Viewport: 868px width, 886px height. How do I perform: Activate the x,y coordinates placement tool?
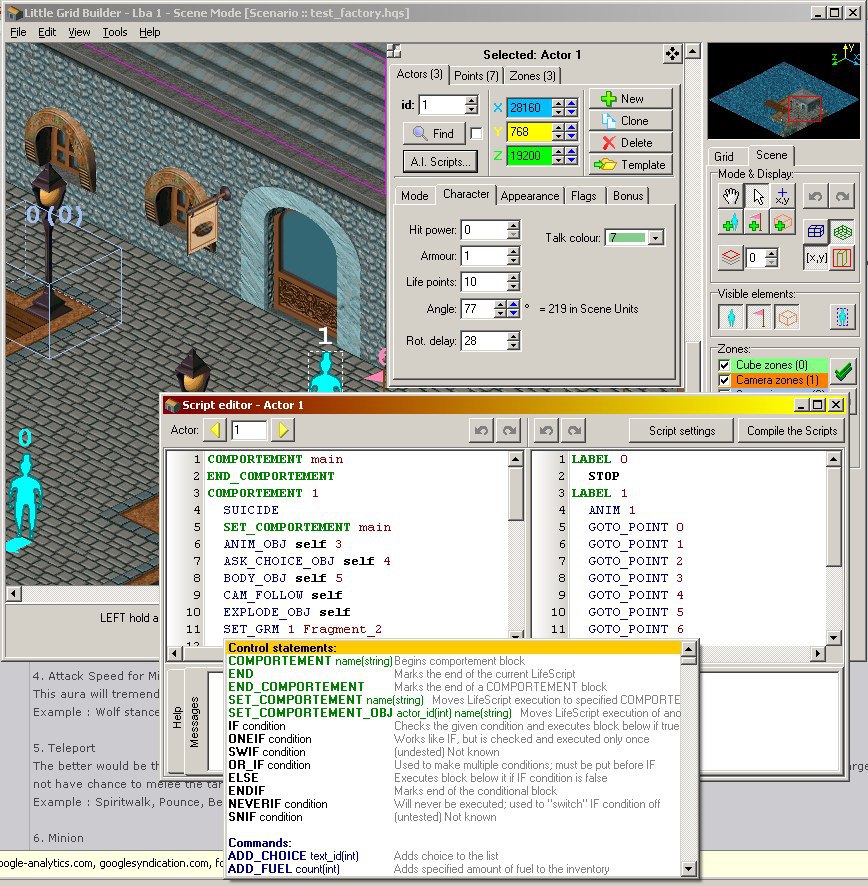point(782,197)
